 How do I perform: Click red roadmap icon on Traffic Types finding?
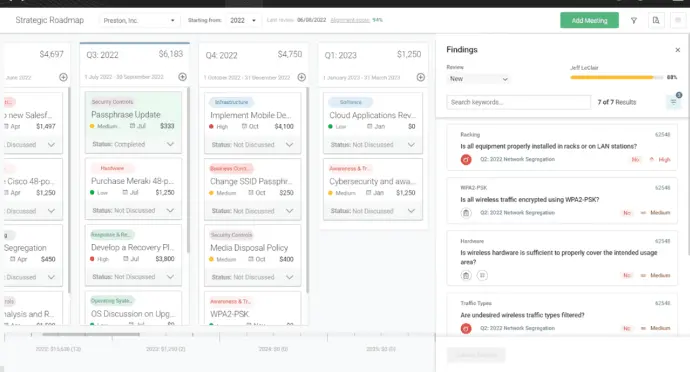(466, 328)
